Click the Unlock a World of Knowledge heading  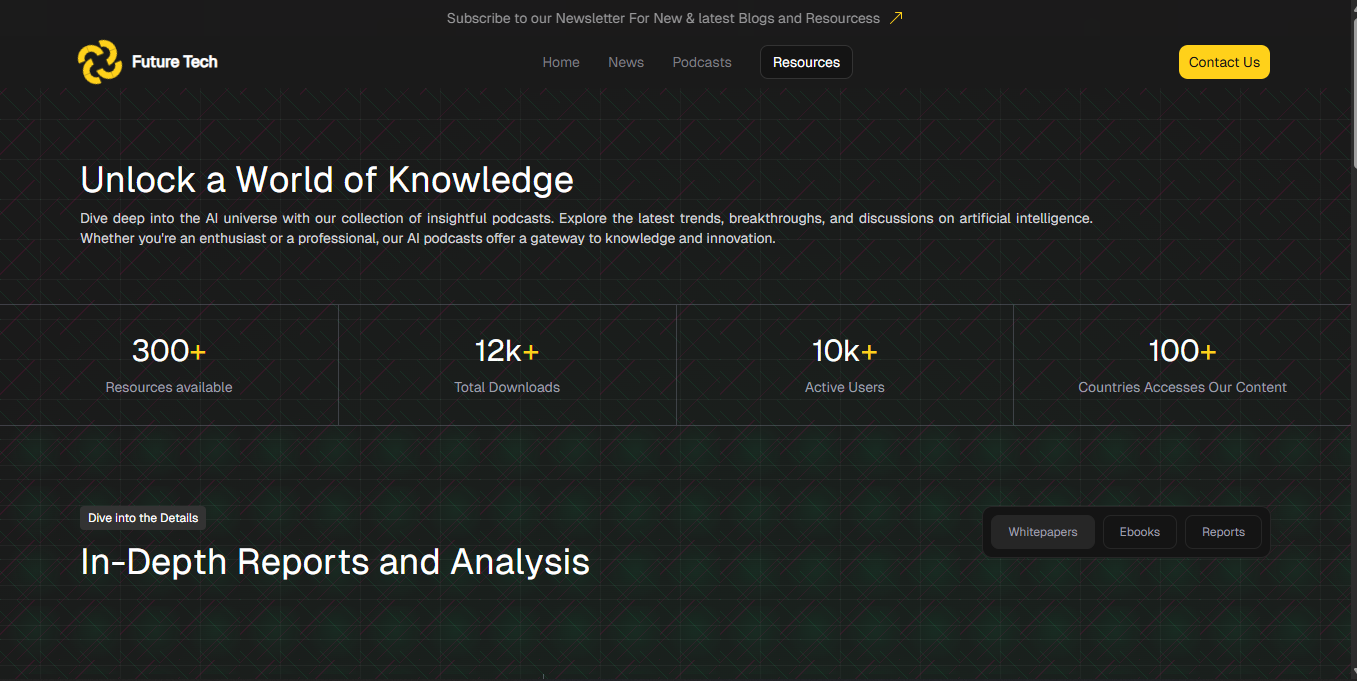[327, 180]
